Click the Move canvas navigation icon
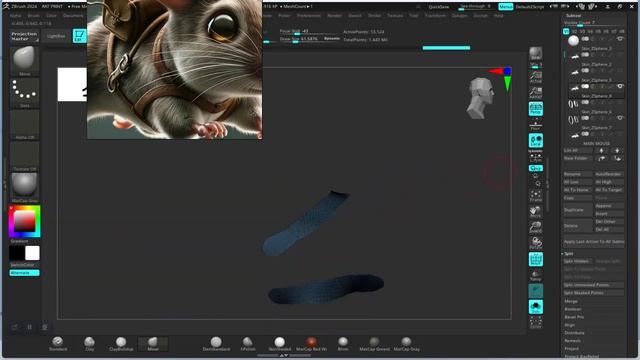This screenshot has height=360, width=640. coord(536,211)
